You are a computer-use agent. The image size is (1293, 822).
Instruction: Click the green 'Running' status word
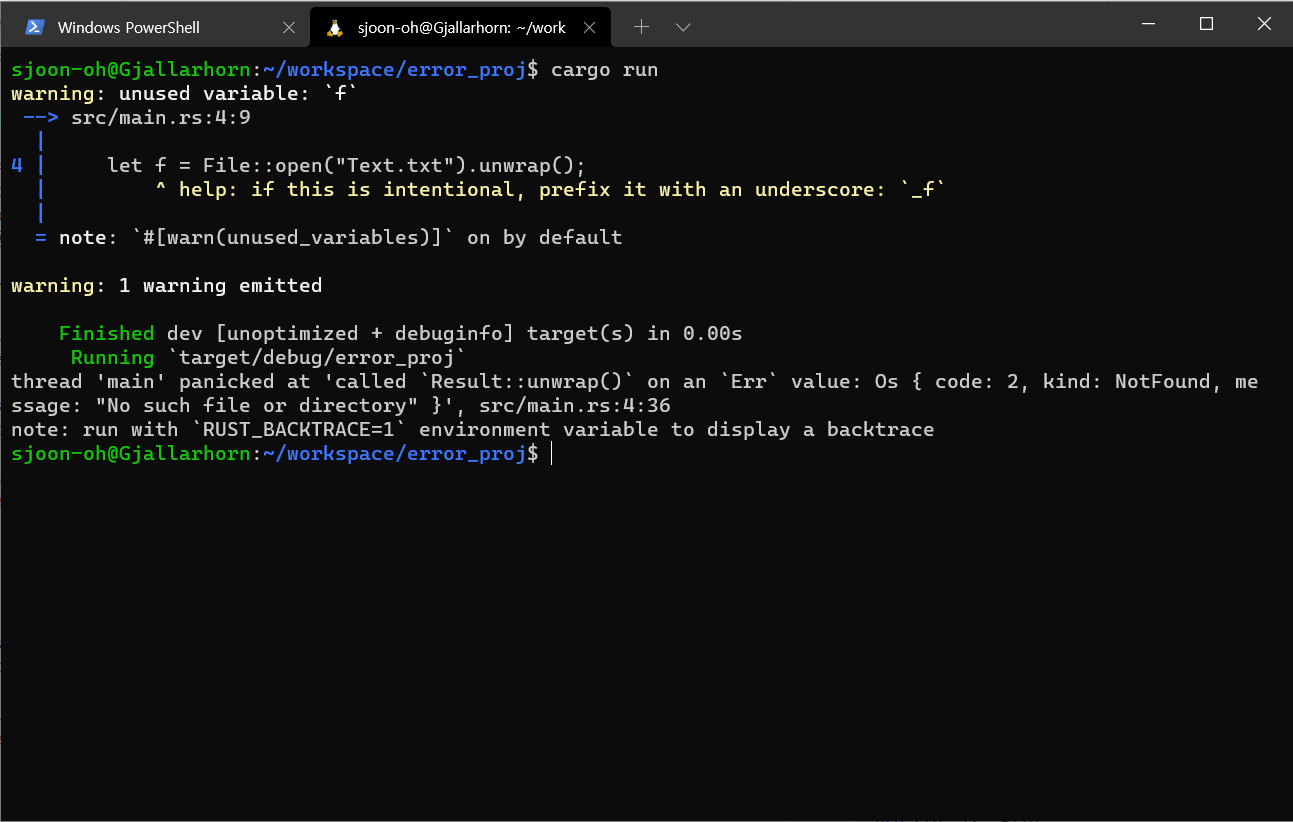[x=113, y=358]
